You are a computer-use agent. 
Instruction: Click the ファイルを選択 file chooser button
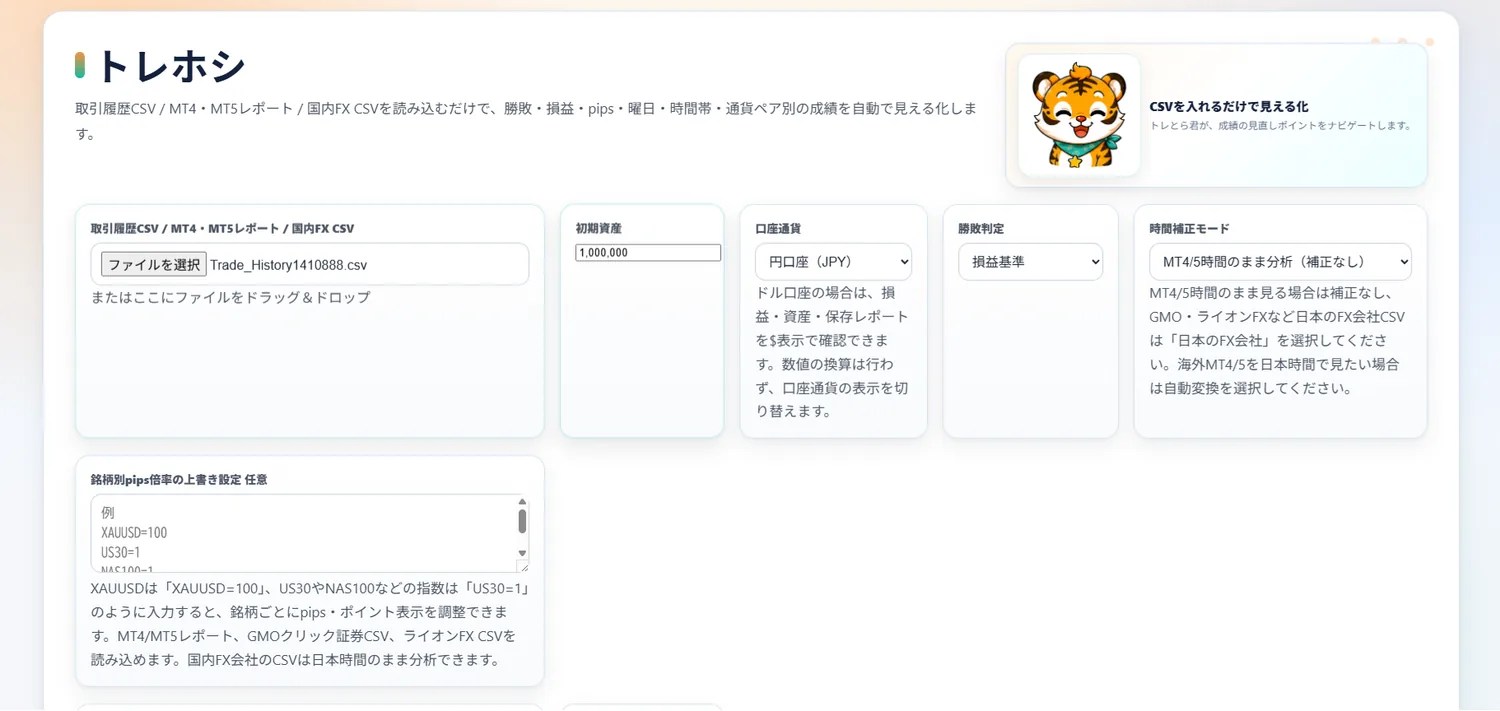pos(154,265)
